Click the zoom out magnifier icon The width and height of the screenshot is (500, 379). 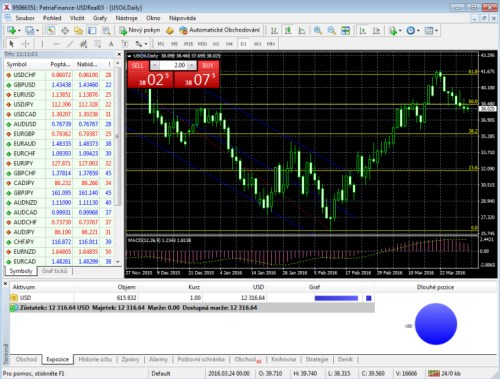pyautogui.click(x=331, y=31)
